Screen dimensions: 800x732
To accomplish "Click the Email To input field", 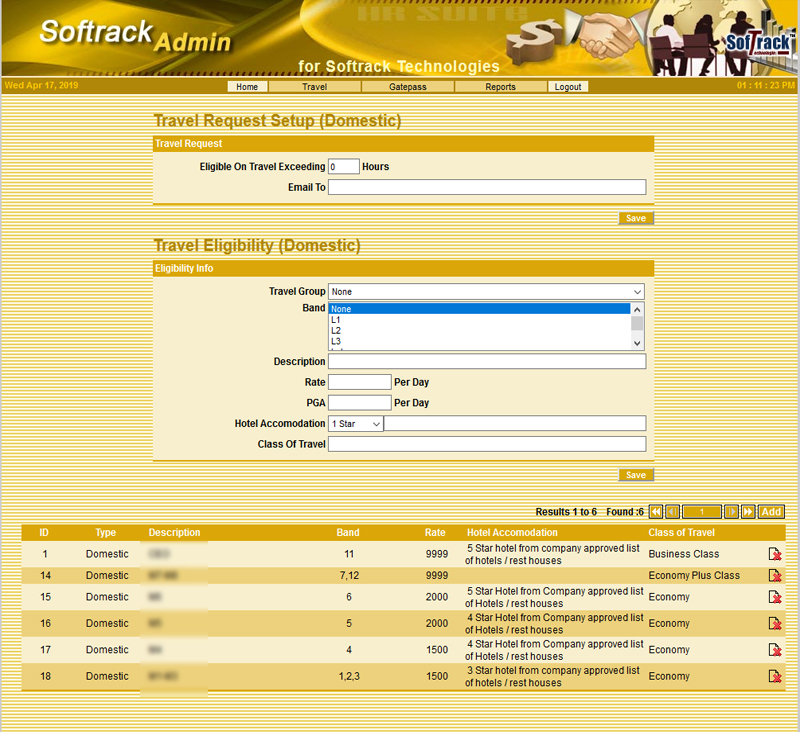I will [486, 187].
